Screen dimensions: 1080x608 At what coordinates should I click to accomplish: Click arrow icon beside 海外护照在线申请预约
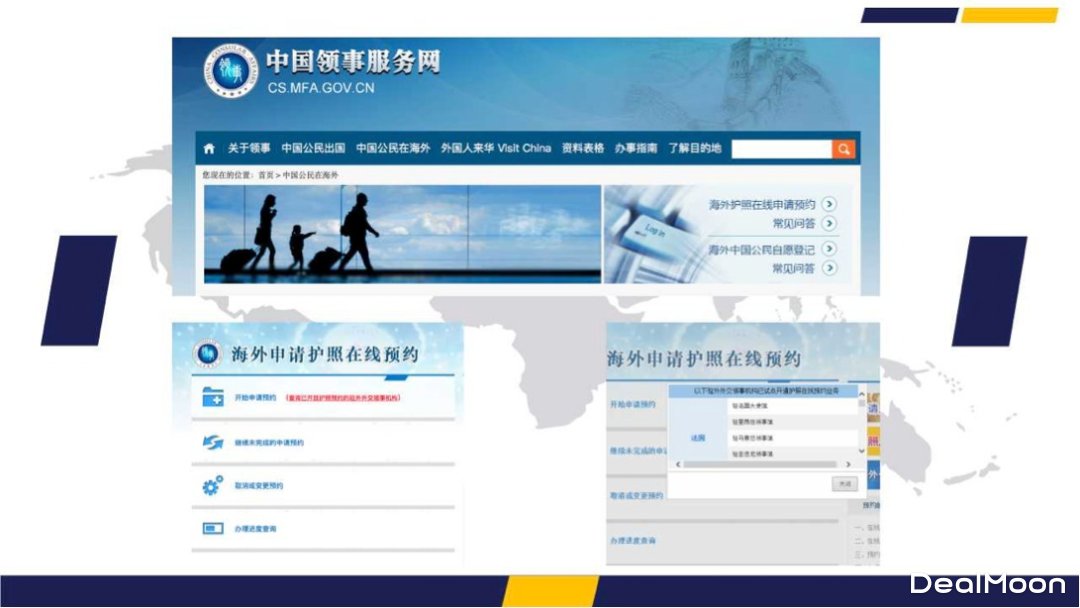point(829,205)
